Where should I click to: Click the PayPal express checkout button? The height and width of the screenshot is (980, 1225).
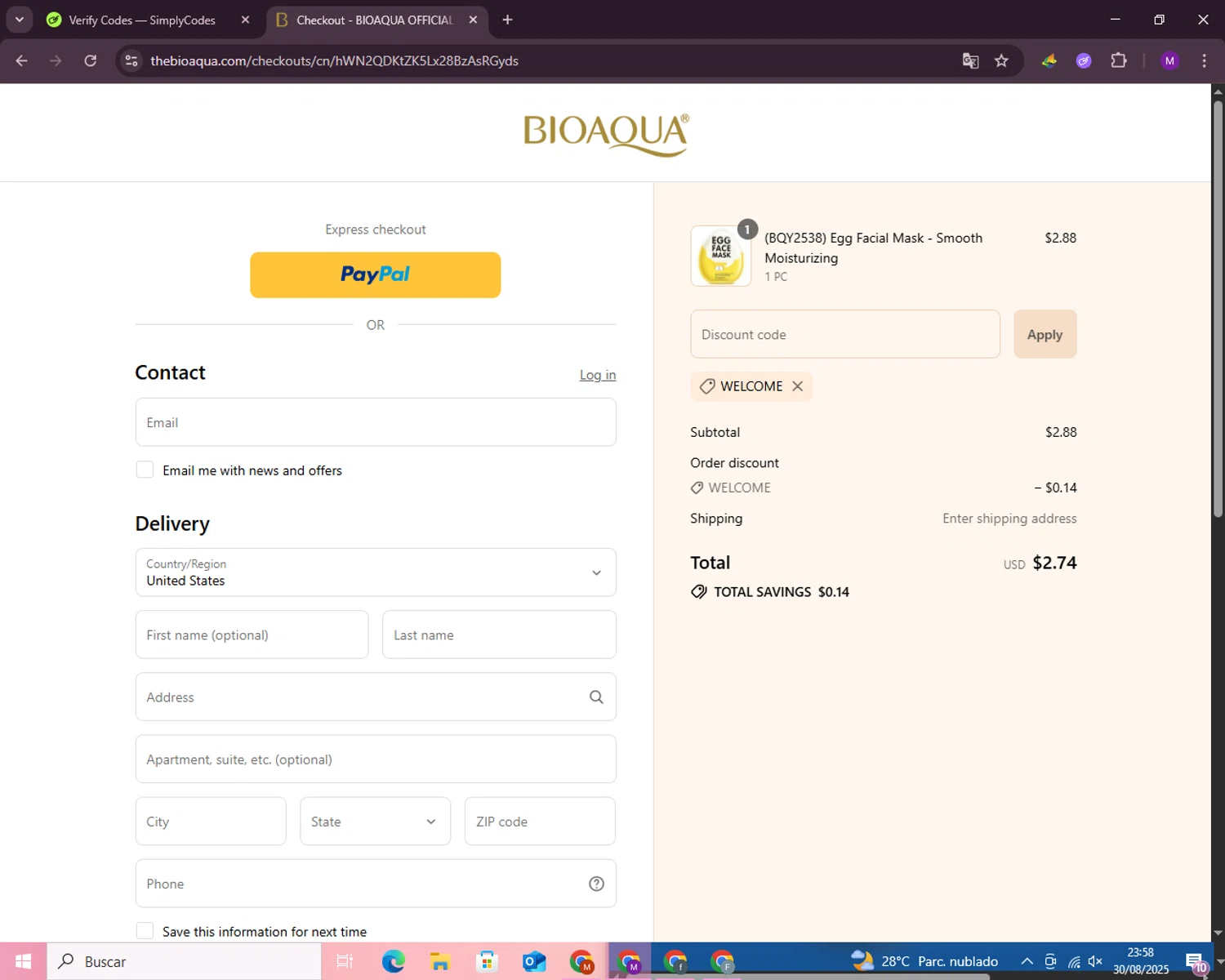click(375, 275)
